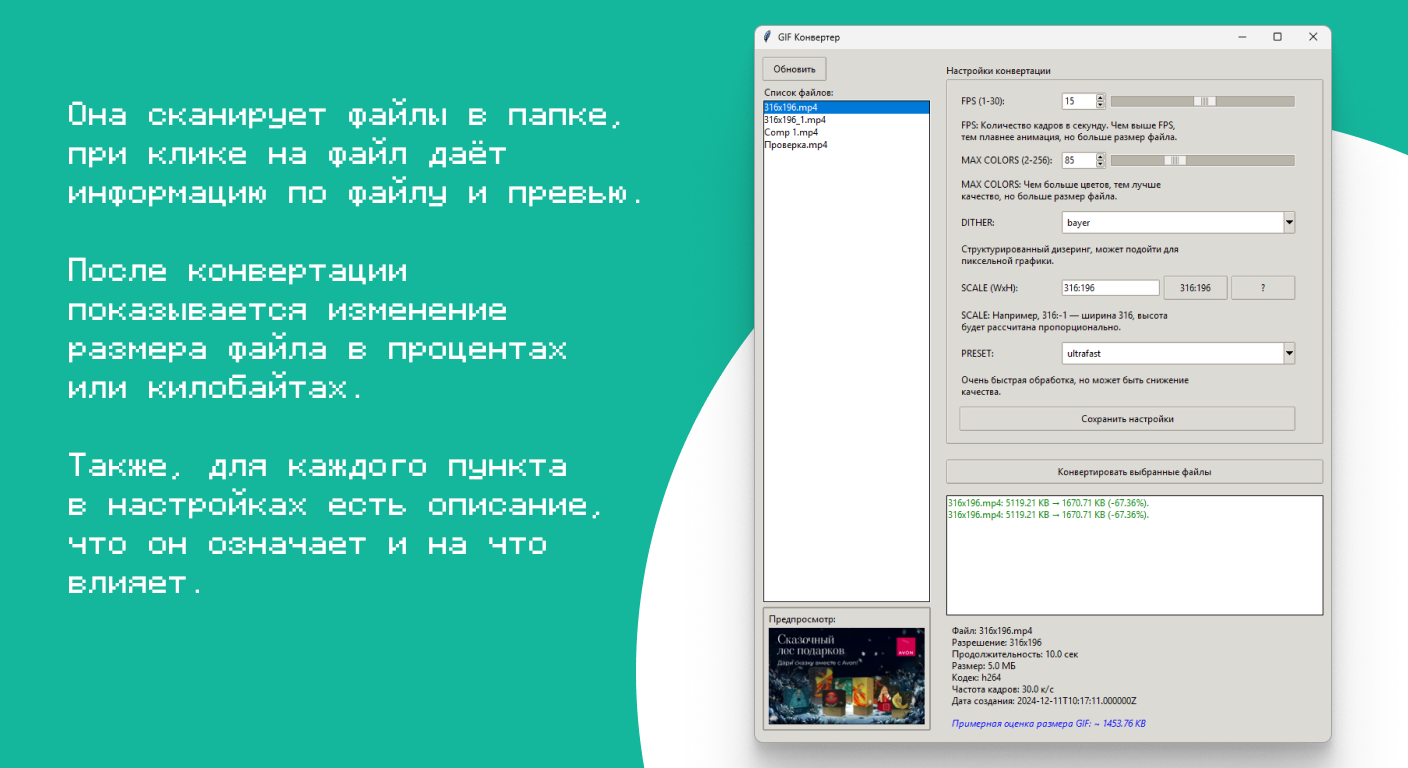Select 316x196_1.mp4 in the file list
Screen dimensions: 1408x768
846,119
